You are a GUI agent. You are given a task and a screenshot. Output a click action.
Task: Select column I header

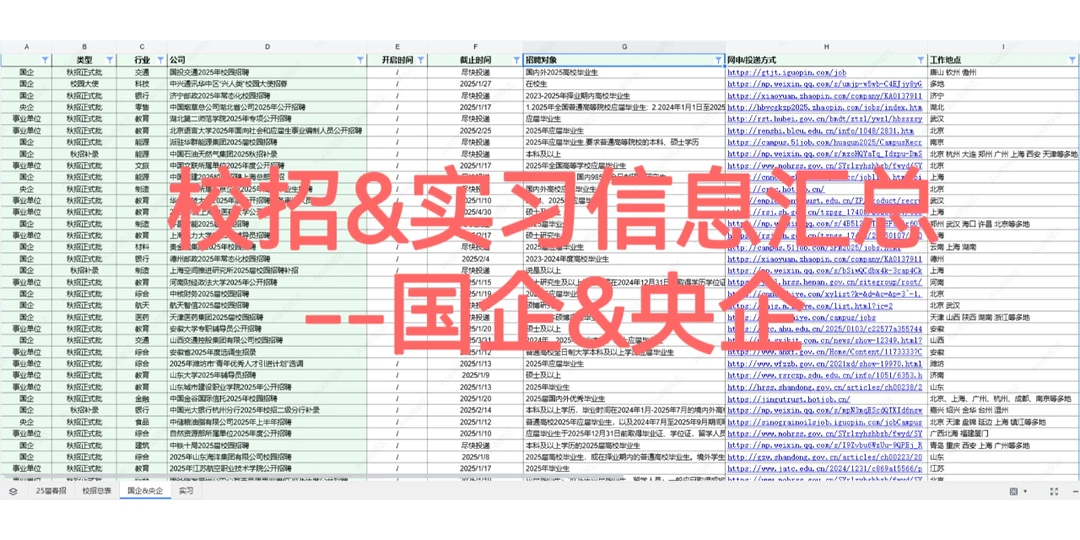click(x=1003, y=46)
